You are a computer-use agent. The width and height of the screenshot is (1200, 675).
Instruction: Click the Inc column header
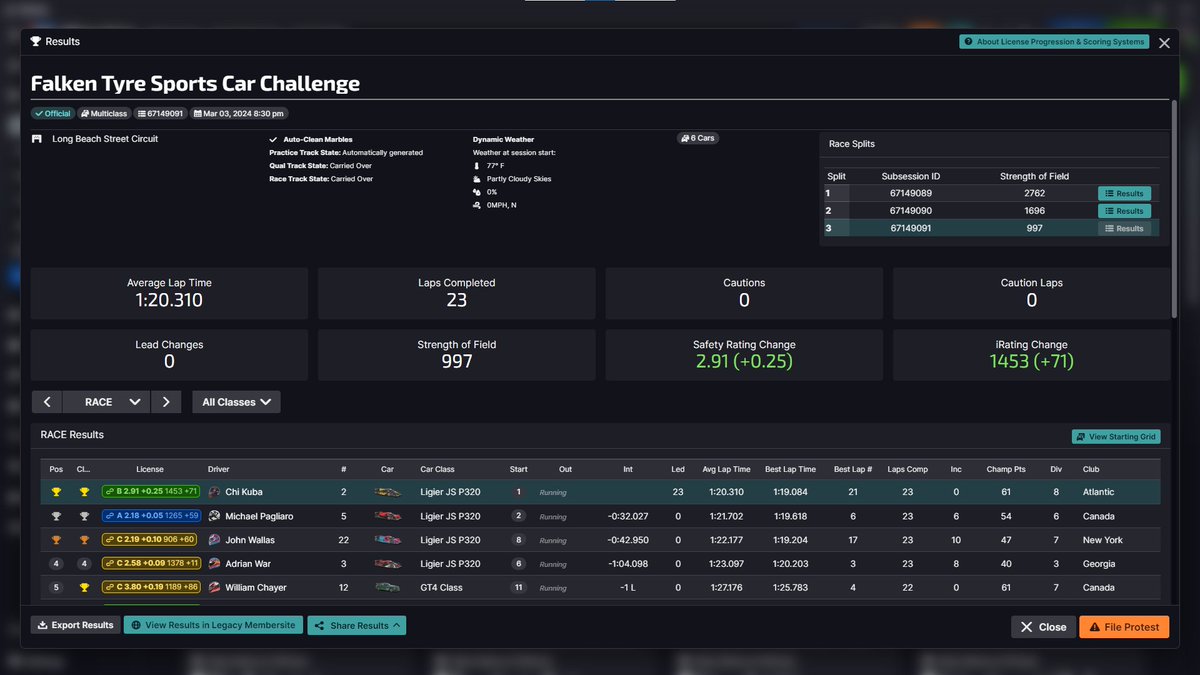pyautogui.click(x=956, y=469)
